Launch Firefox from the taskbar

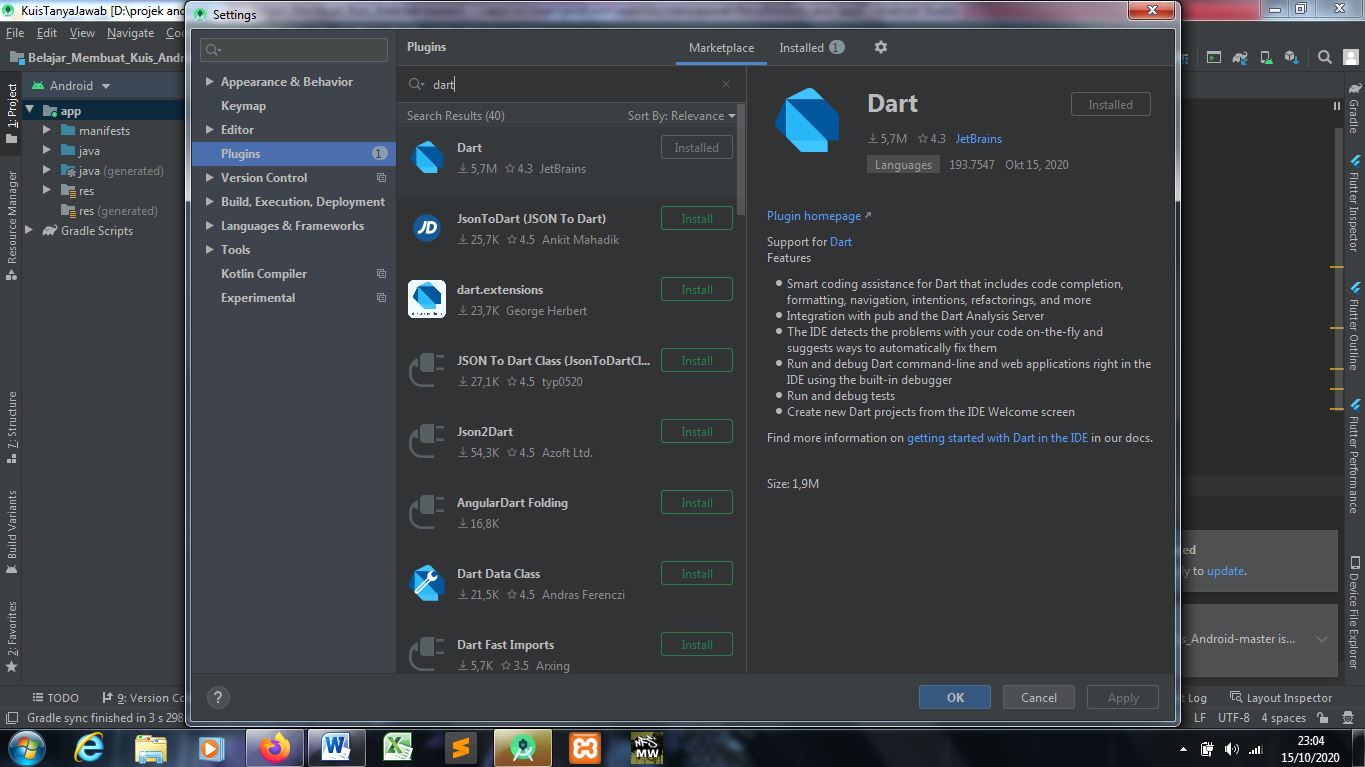coord(276,747)
